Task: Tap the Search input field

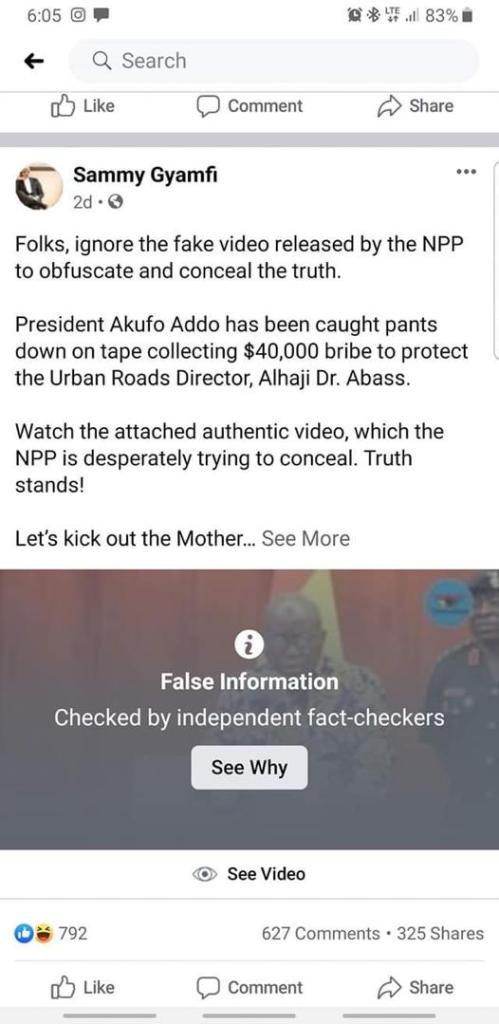Action: point(274,61)
